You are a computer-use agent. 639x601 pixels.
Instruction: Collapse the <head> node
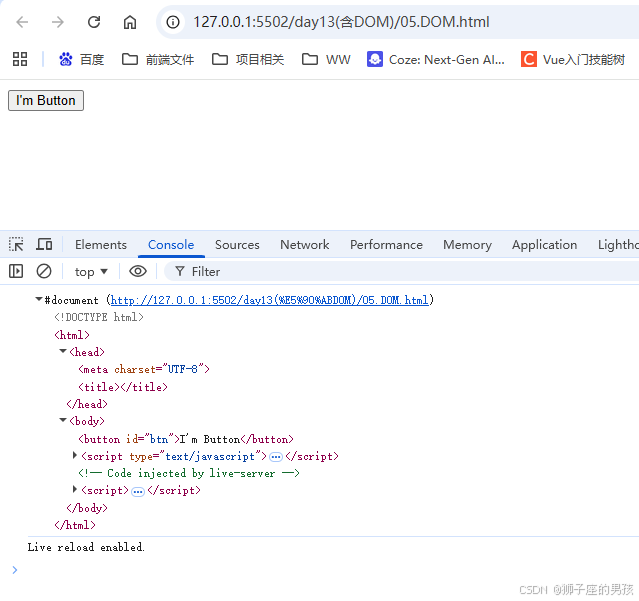pos(63,351)
